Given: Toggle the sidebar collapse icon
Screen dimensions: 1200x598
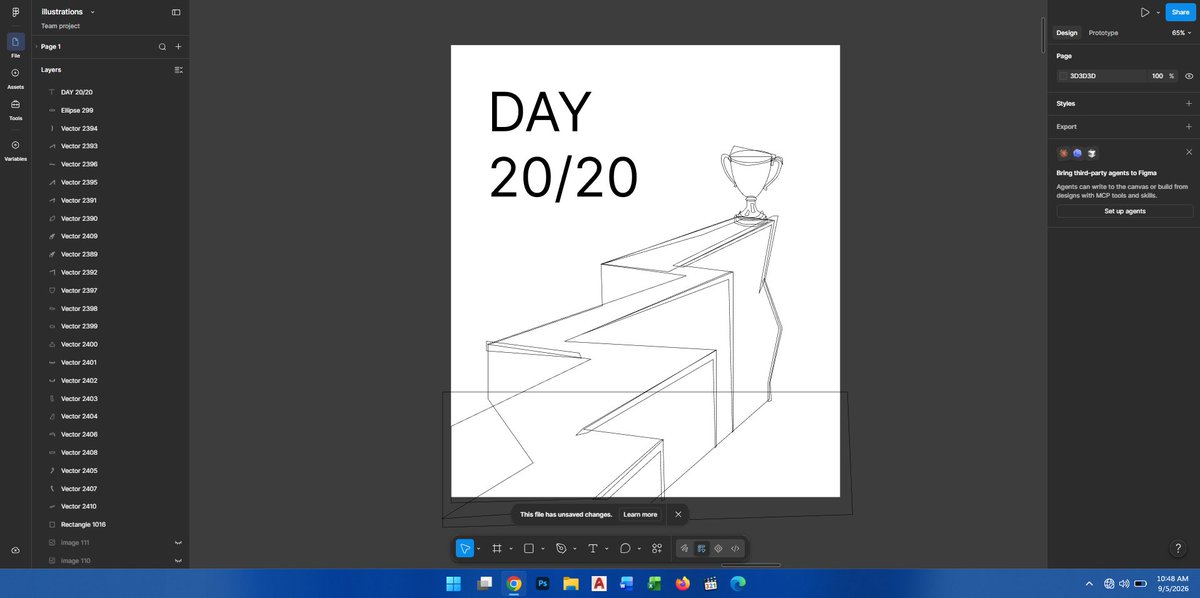Looking at the screenshot, I should coord(176,12).
